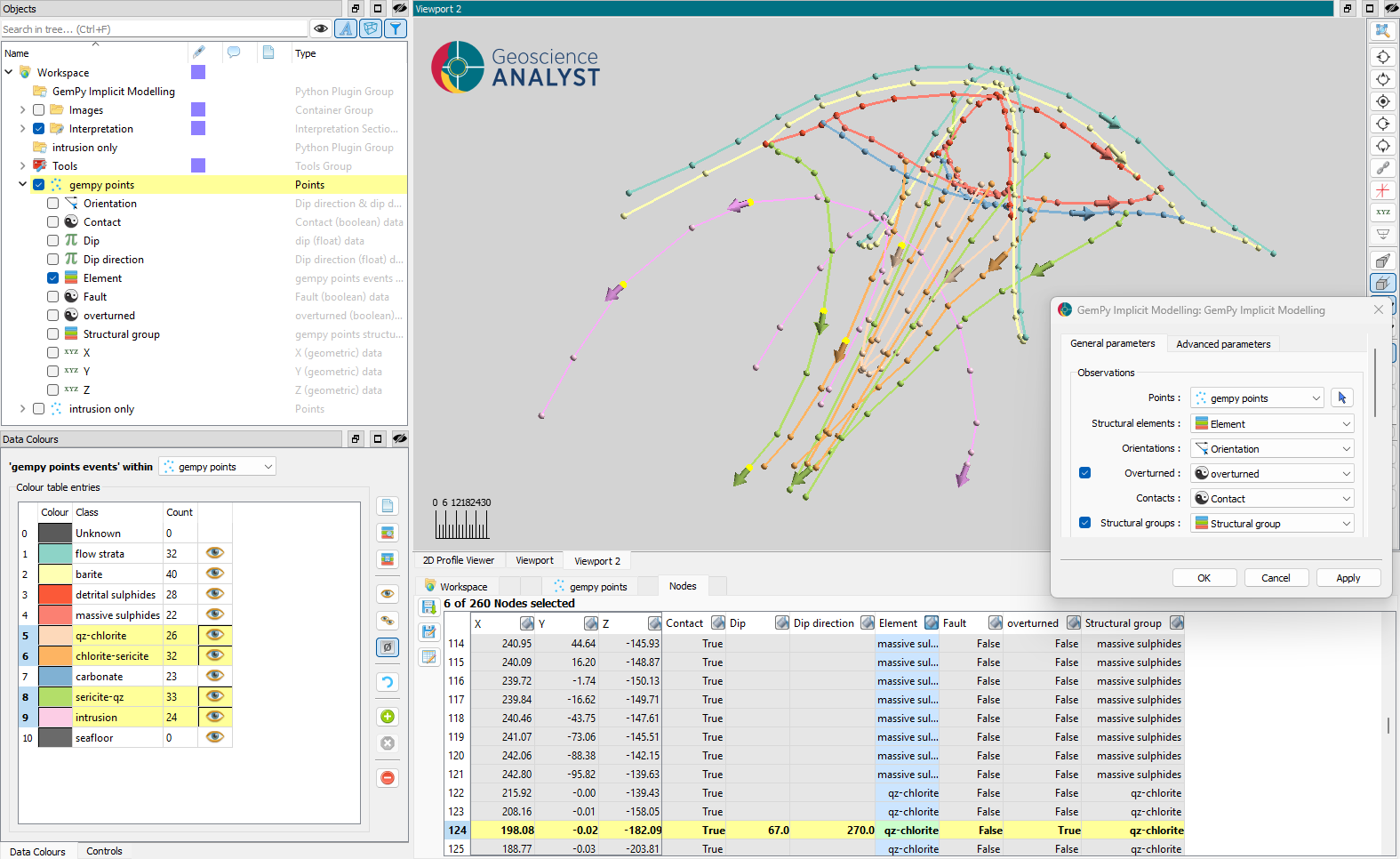Click the sericite-qz green colour swatch

(x=55, y=697)
